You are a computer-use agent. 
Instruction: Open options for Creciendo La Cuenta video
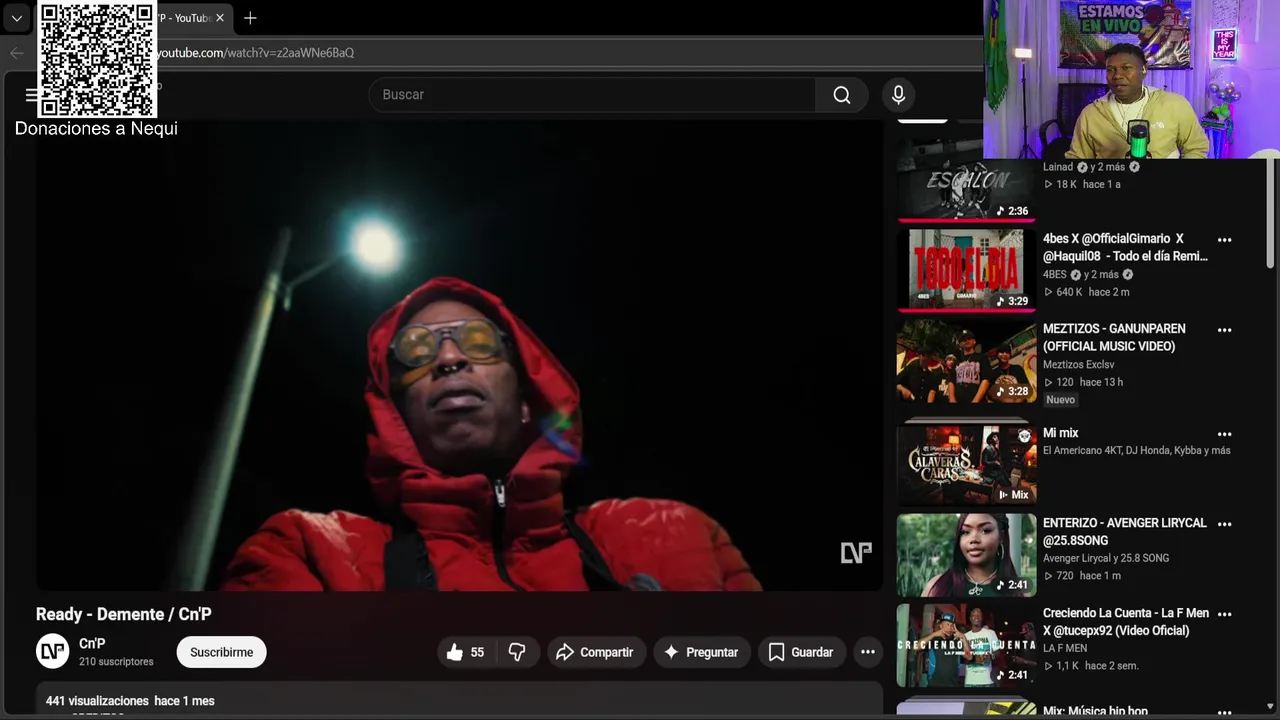1224,615
